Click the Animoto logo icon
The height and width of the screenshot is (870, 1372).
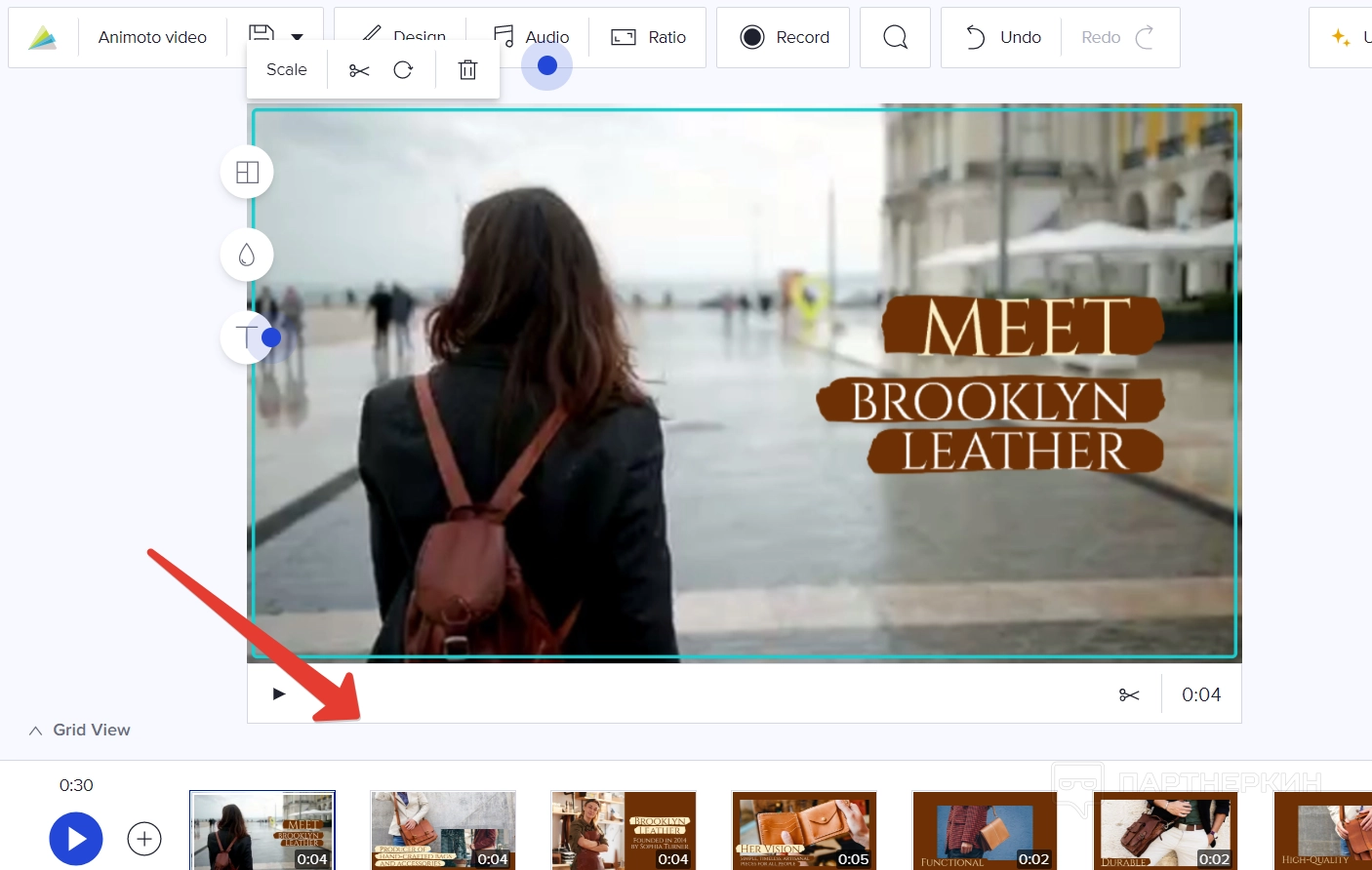point(42,38)
